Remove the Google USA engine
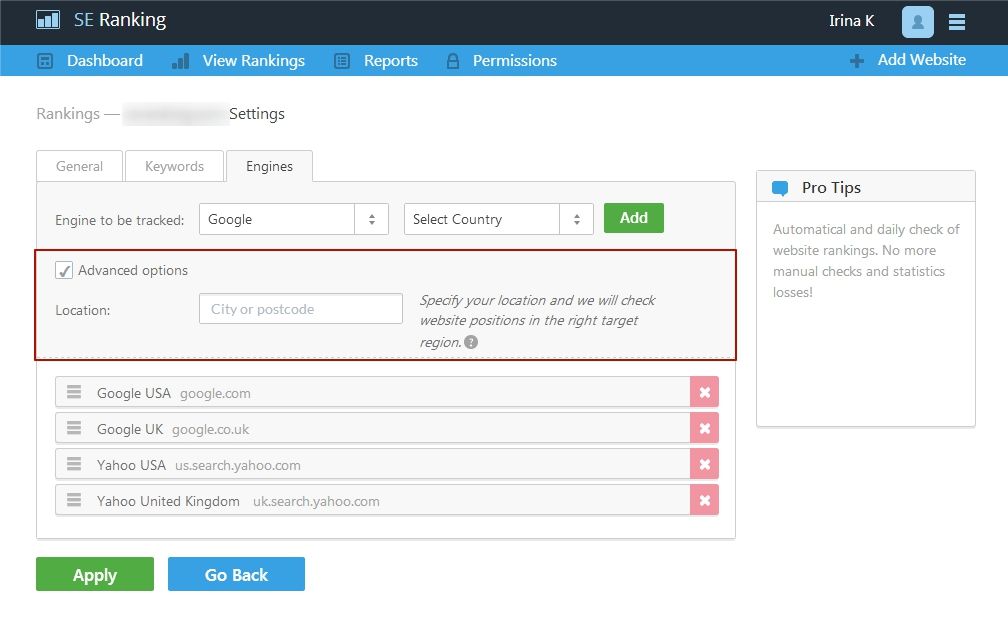This screenshot has width=1008, height=628. [x=705, y=392]
